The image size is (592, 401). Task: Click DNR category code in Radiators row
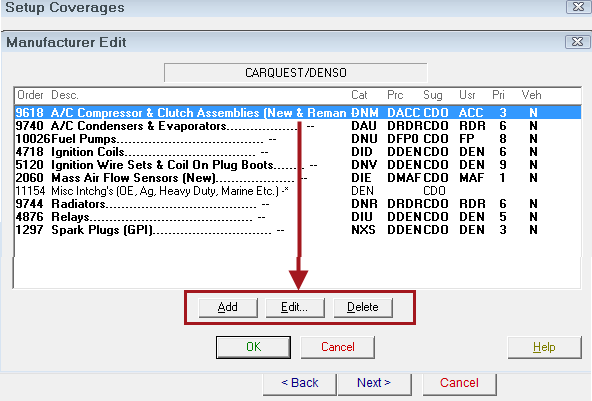point(364,204)
